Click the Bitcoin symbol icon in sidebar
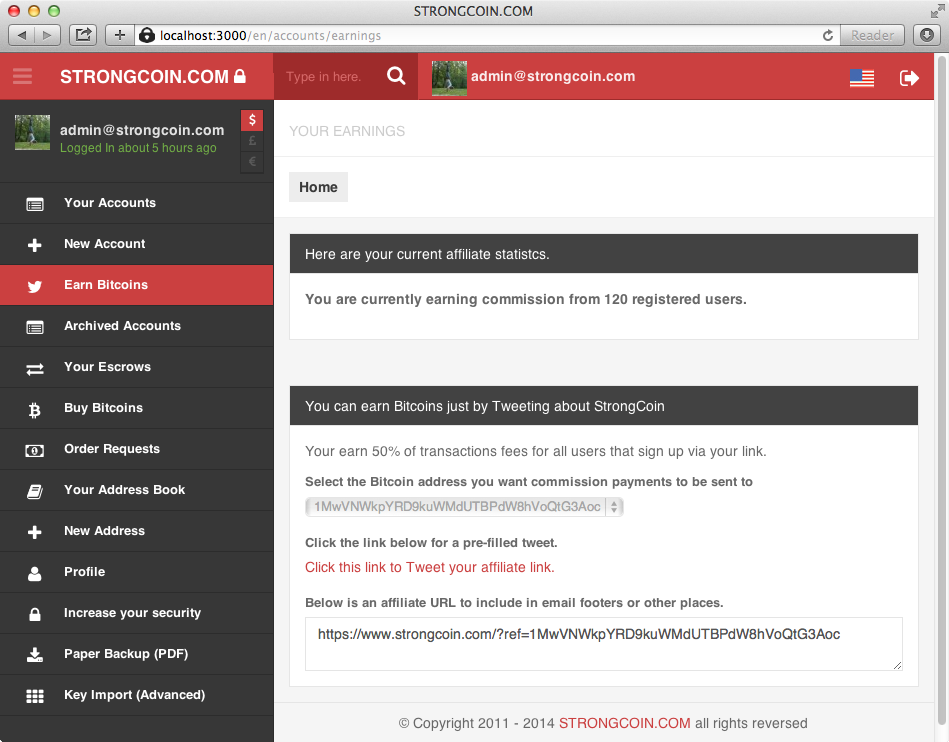 pyautogui.click(x=35, y=409)
